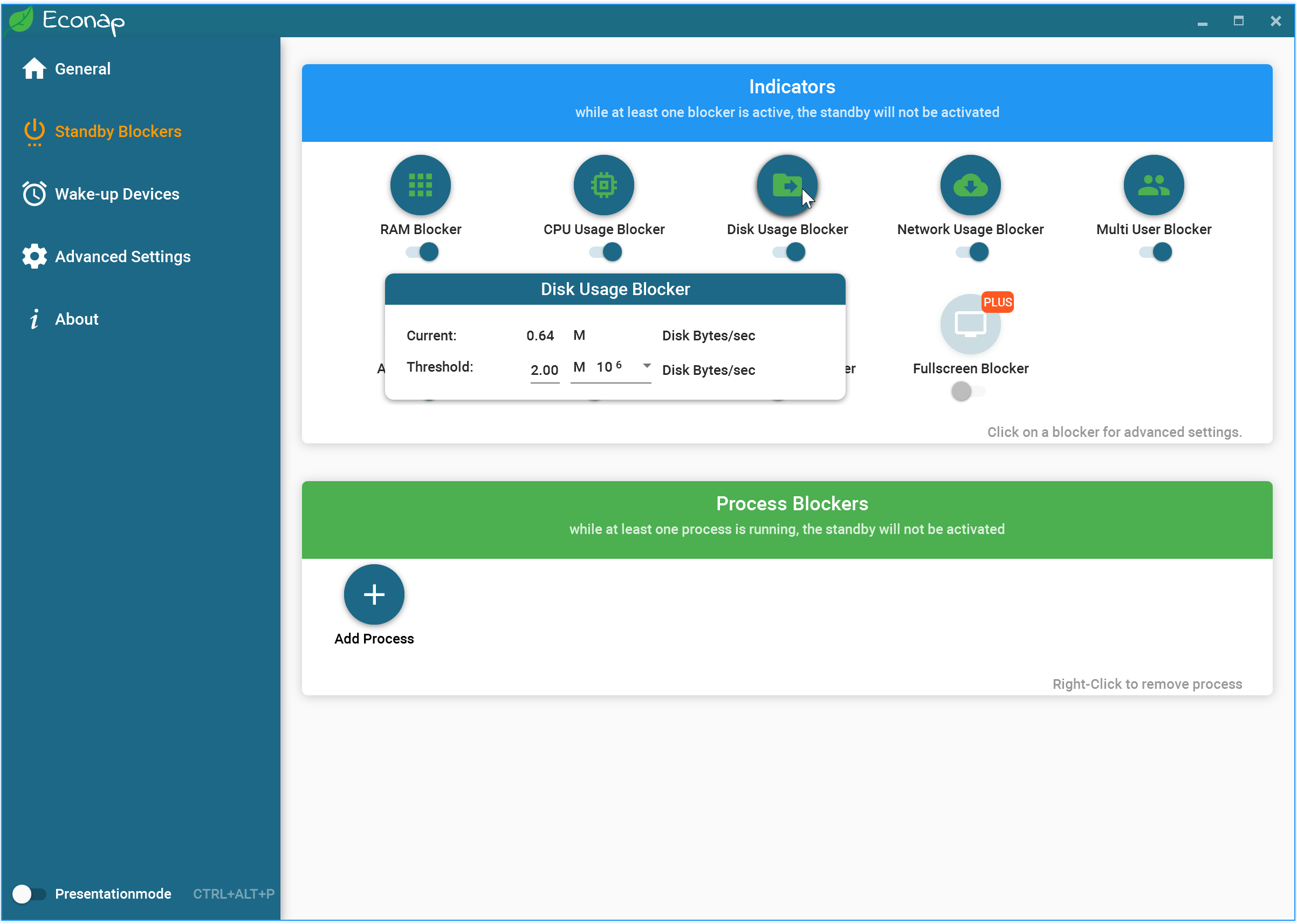The width and height of the screenshot is (1297, 924).
Task: Go to the General page
Action: click(83, 69)
